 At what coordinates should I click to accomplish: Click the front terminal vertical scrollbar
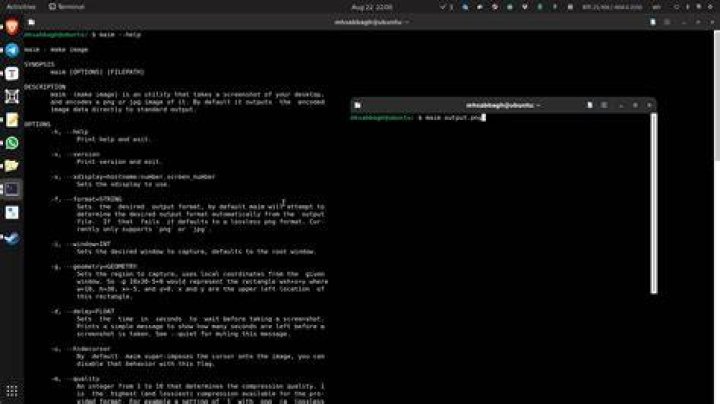[x=654, y=203]
